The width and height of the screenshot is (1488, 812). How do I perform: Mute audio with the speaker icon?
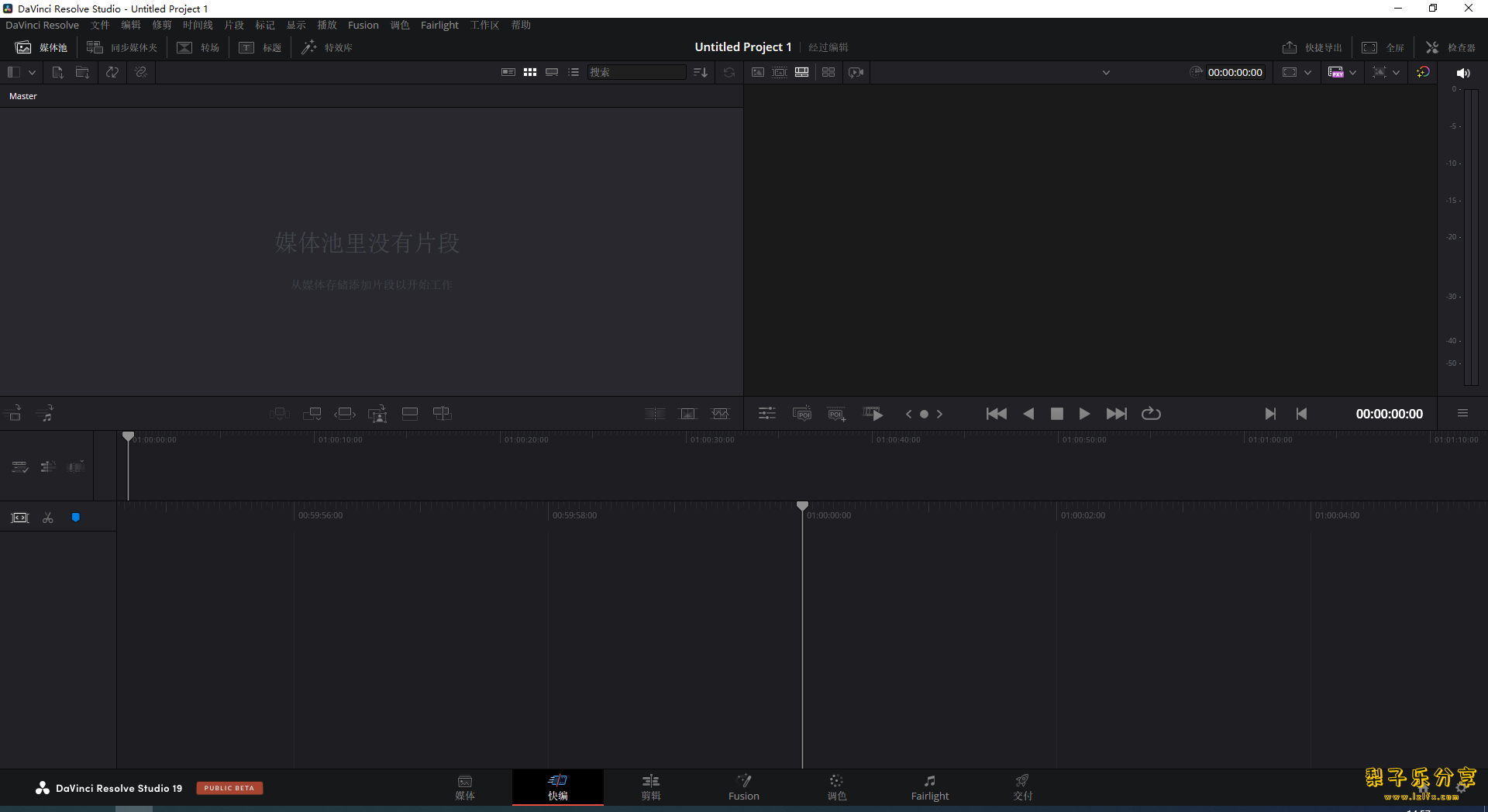(1463, 73)
